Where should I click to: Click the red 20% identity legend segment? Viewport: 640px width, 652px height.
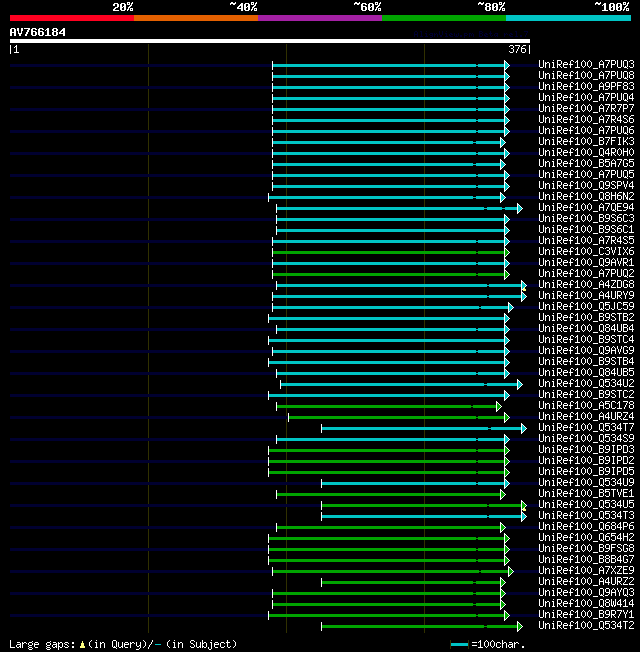72,18
